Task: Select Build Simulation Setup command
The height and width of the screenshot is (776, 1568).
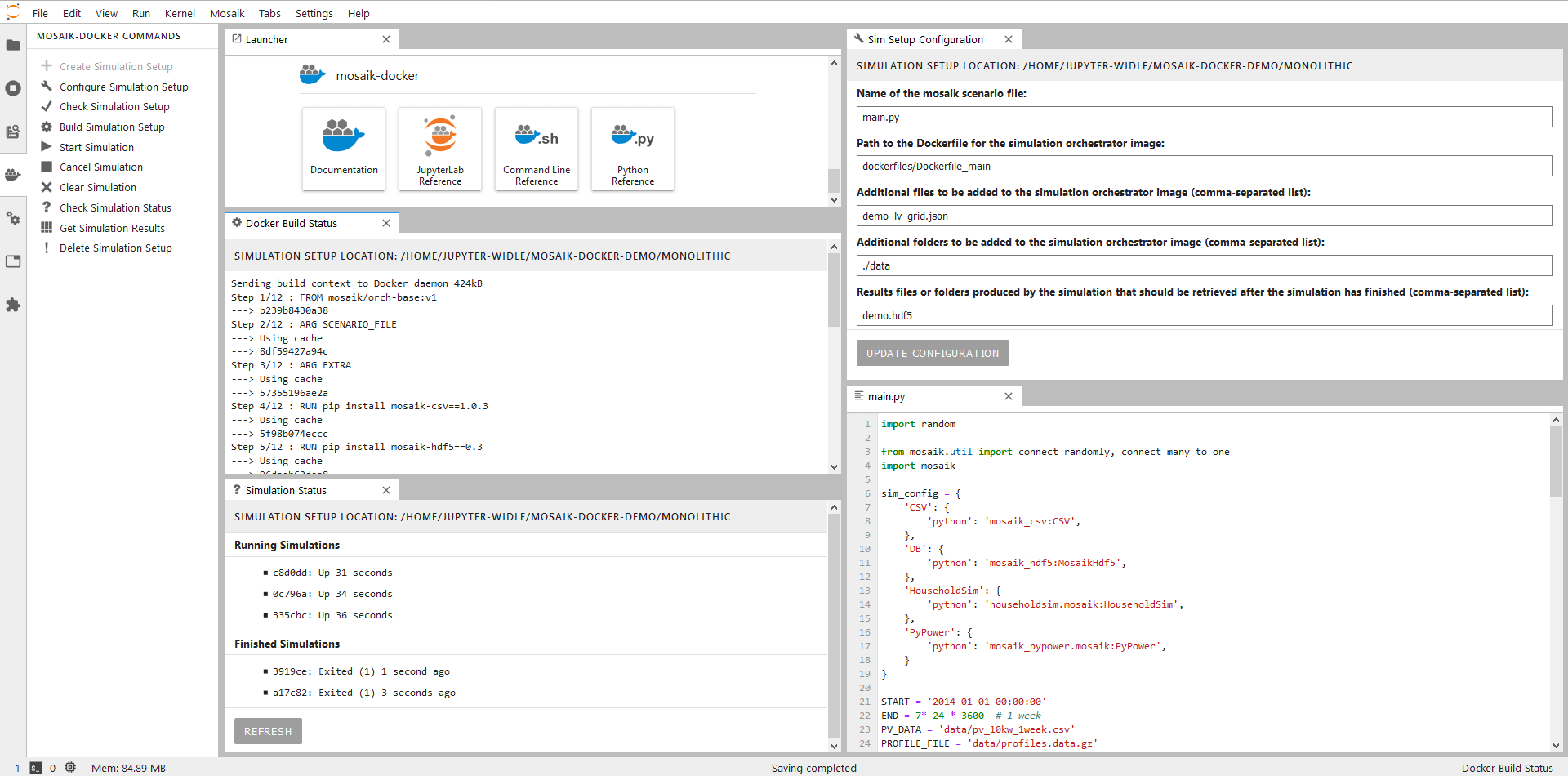Action: [x=112, y=127]
